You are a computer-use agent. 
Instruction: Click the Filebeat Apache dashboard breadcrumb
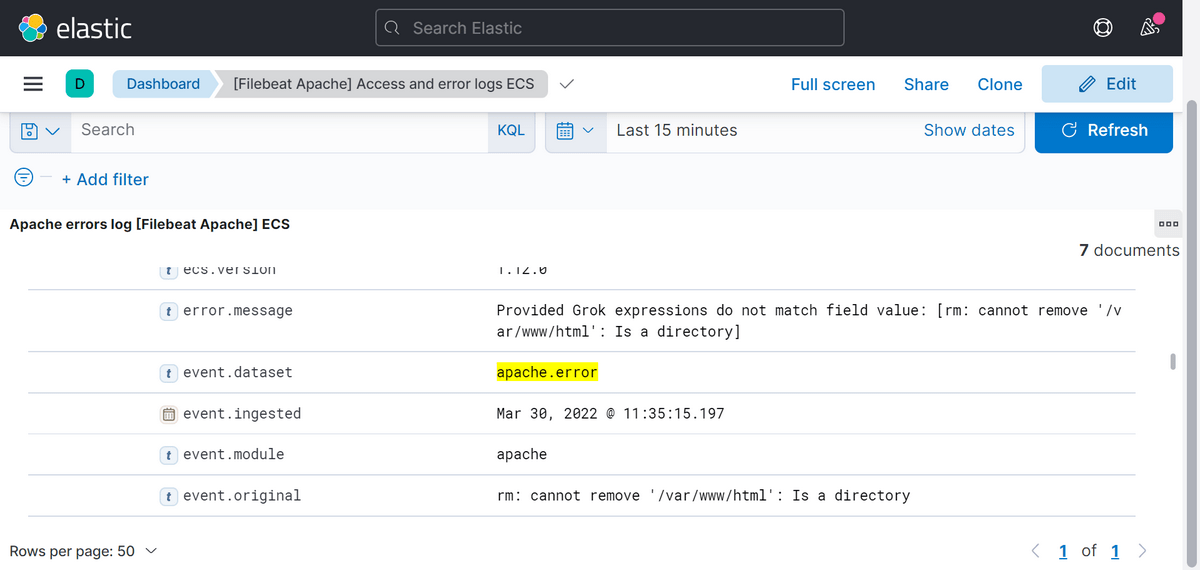point(383,84)
